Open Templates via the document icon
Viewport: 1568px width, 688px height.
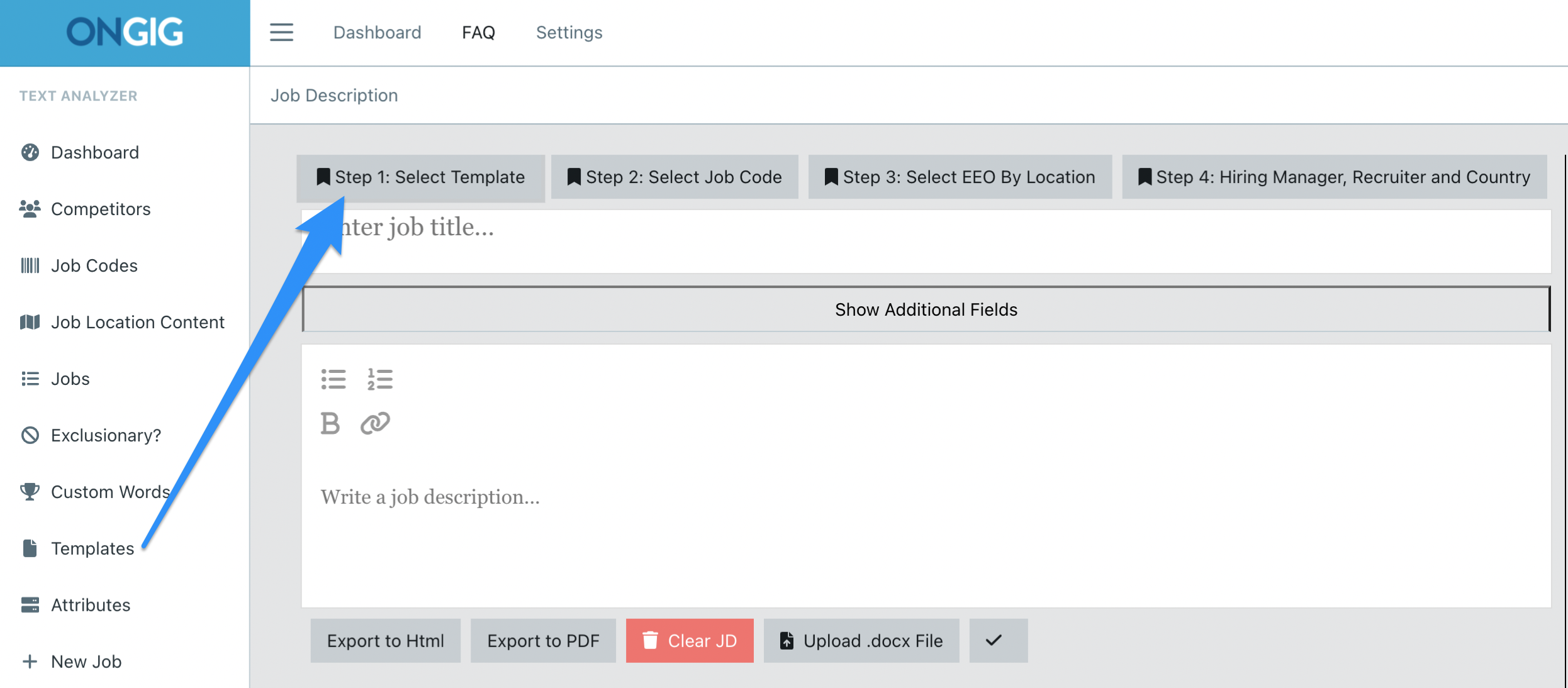click(x=30, y=548)
